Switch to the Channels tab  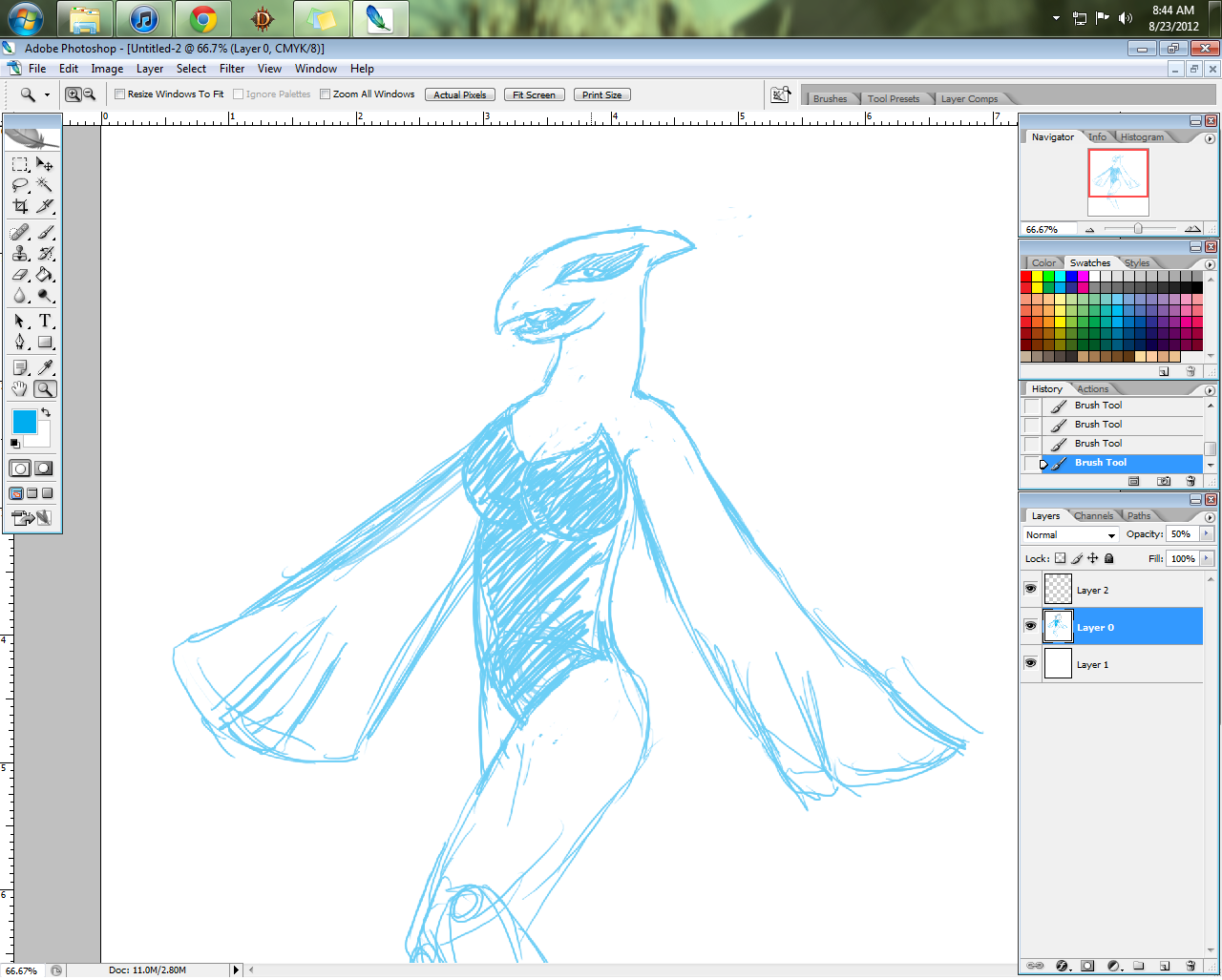tap(1093, 516)
